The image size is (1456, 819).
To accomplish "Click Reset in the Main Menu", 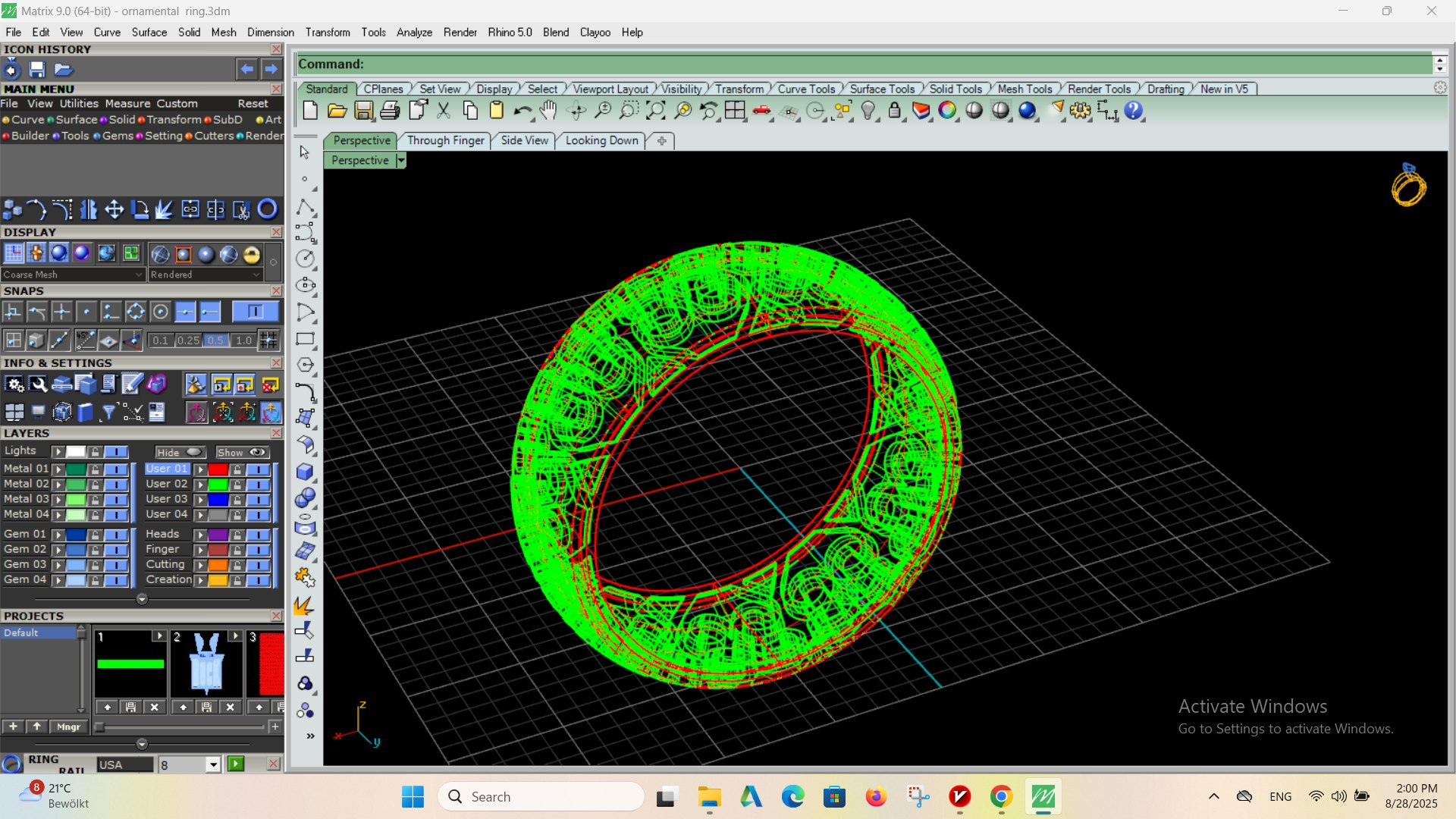I will tap(253, 103).
